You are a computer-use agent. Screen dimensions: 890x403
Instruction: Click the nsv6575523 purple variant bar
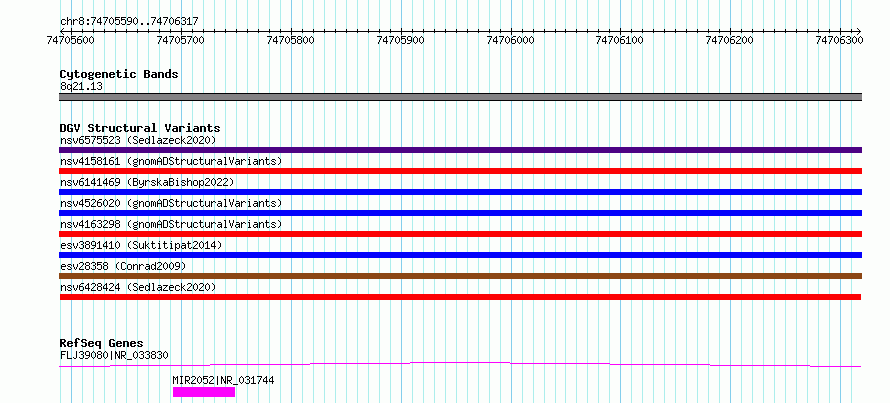[460, 150]
